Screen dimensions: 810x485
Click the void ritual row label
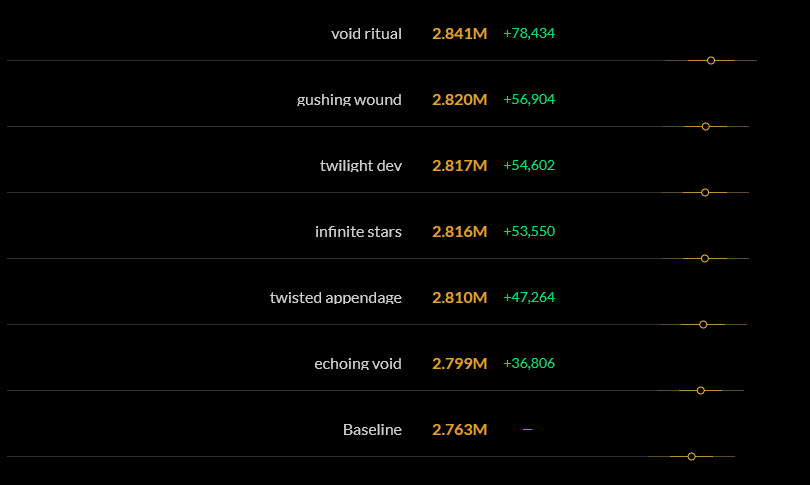(366, 34)
